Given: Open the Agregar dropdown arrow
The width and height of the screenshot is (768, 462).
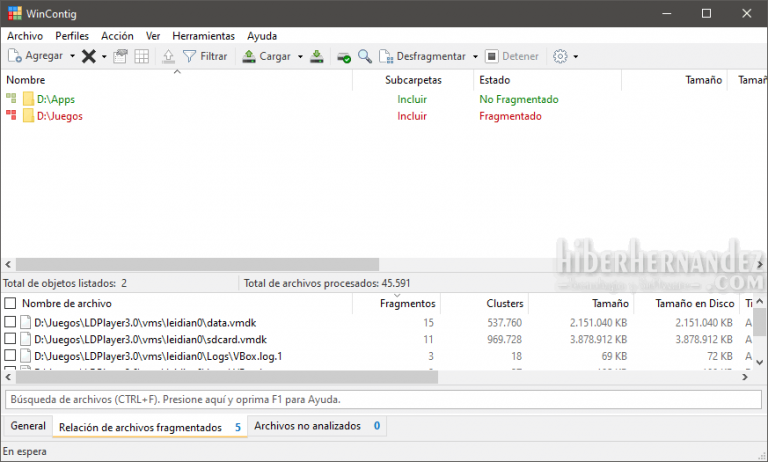Looking at the screenshot, I should tap(72, 56).
